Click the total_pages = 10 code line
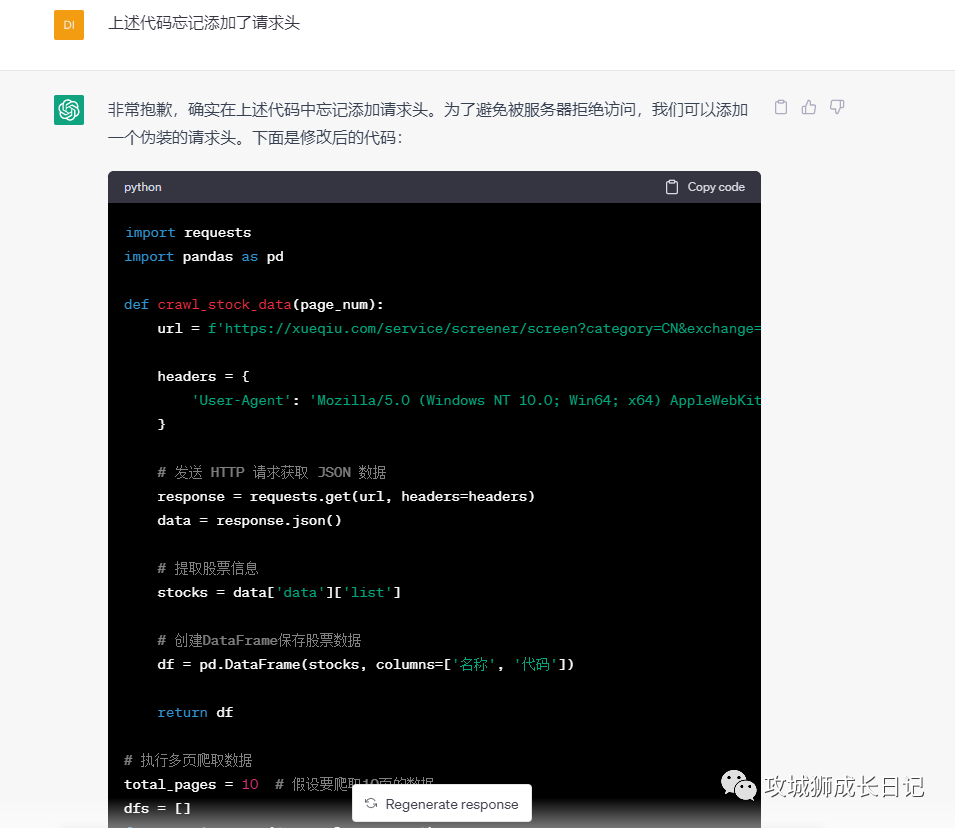This screenshot has width=955, height=828. (191, 784)
